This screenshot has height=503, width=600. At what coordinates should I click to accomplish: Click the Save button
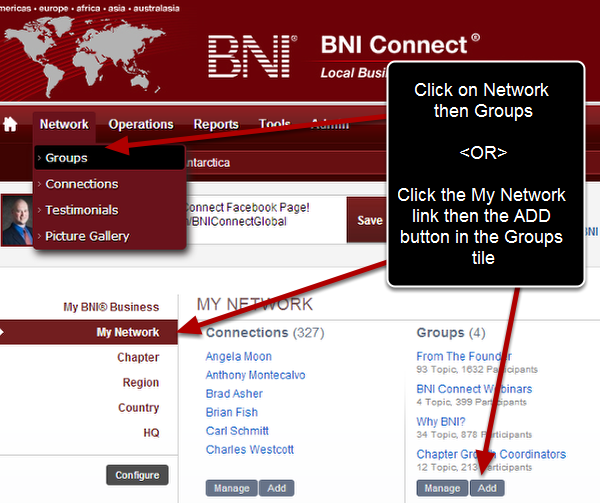pos(368,221)
